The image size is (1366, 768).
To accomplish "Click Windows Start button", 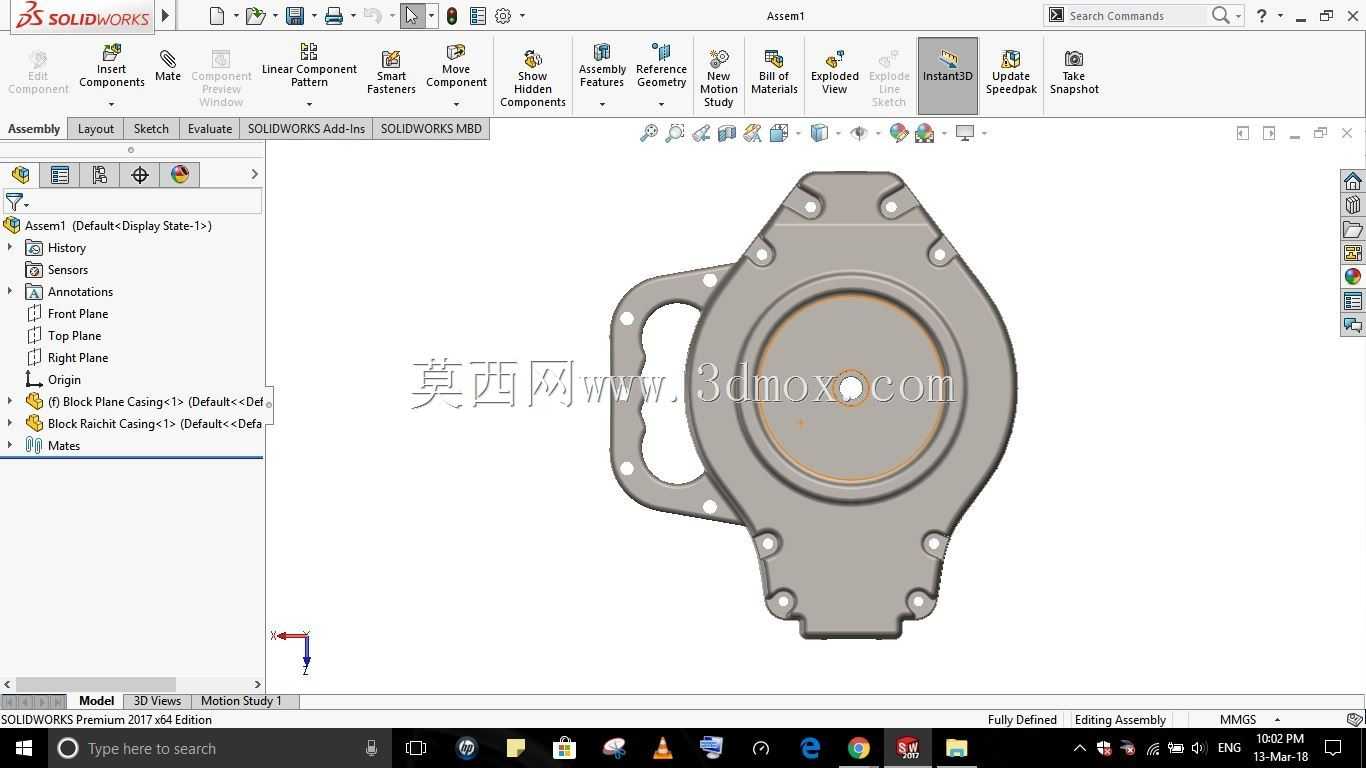I will (23, 748).
